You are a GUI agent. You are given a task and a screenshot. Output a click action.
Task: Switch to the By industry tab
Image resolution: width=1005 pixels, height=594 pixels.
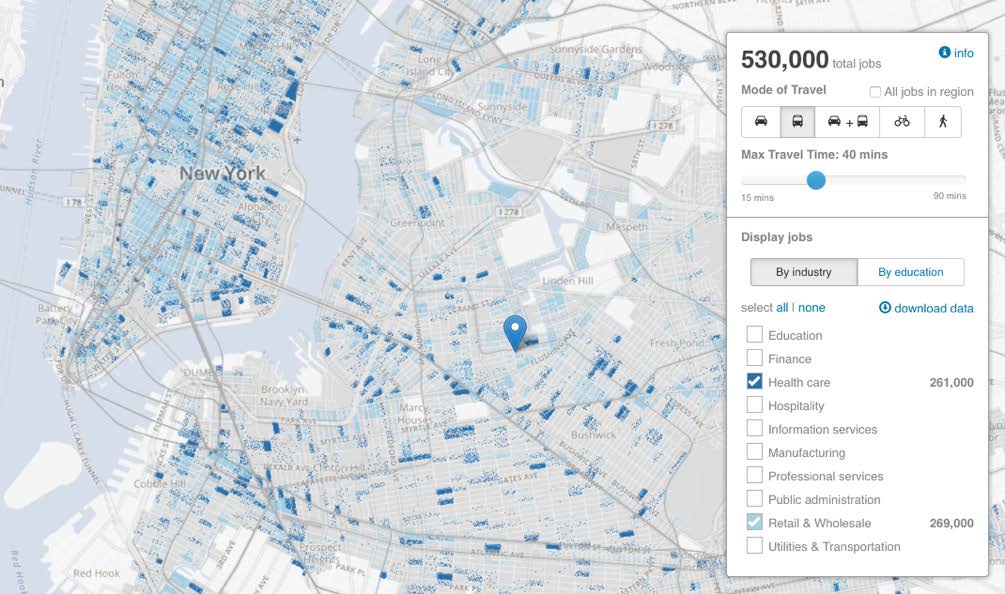click(804, 272)
